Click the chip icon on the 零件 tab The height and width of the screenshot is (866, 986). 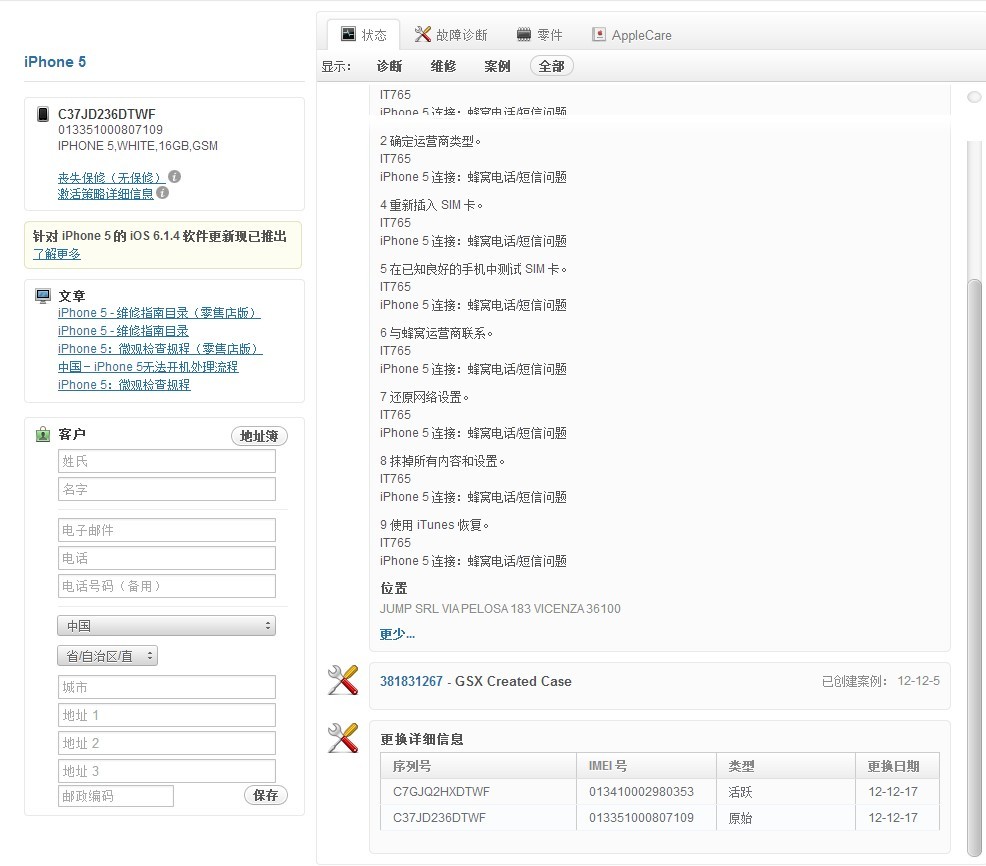coord(525,33)
